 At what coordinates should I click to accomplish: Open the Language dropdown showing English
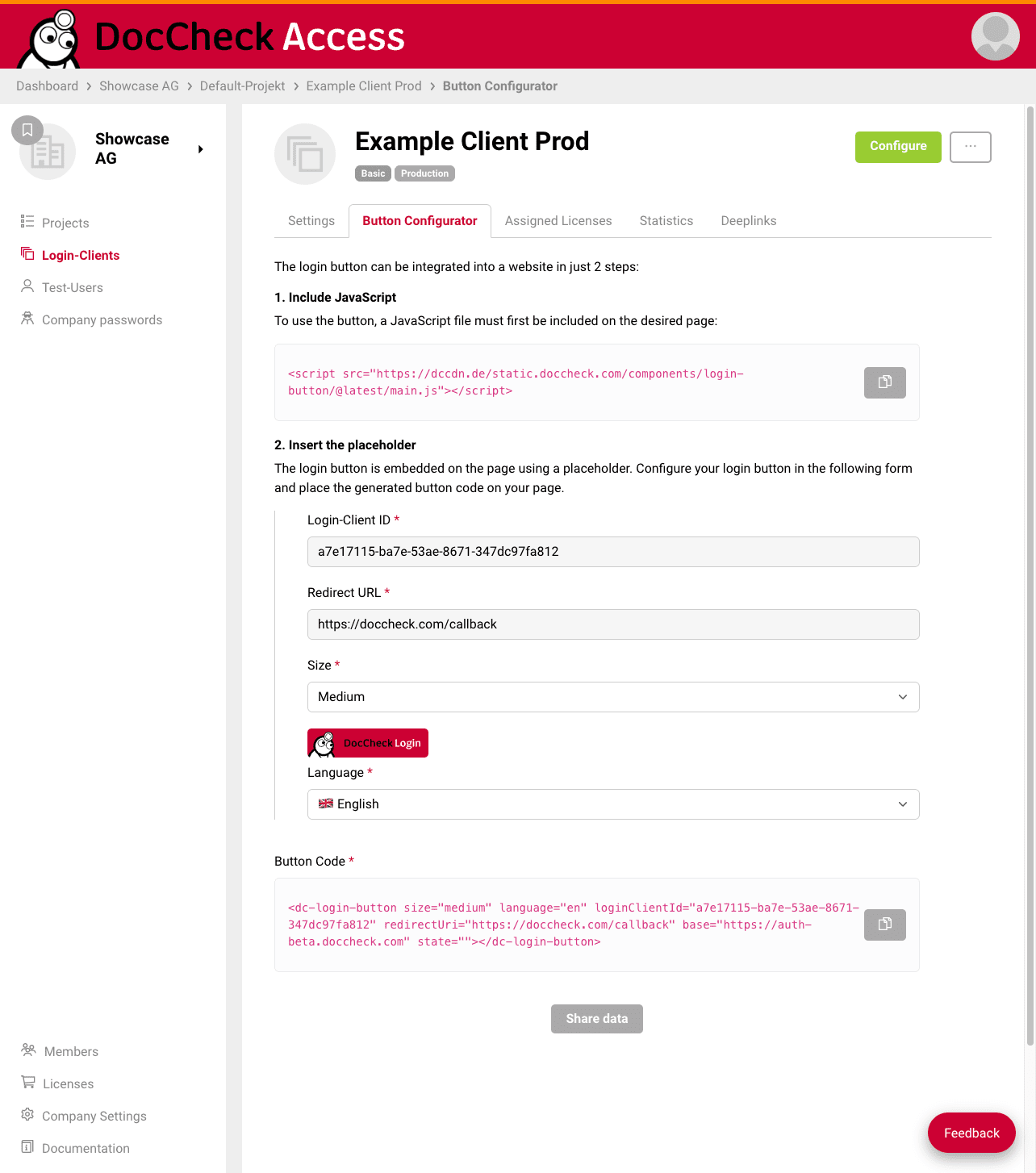click(x=613, y=804)
